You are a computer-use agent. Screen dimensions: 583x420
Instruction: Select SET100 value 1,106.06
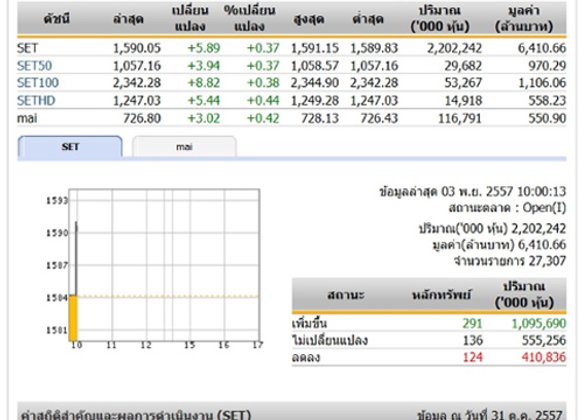[x=542, y=83]
